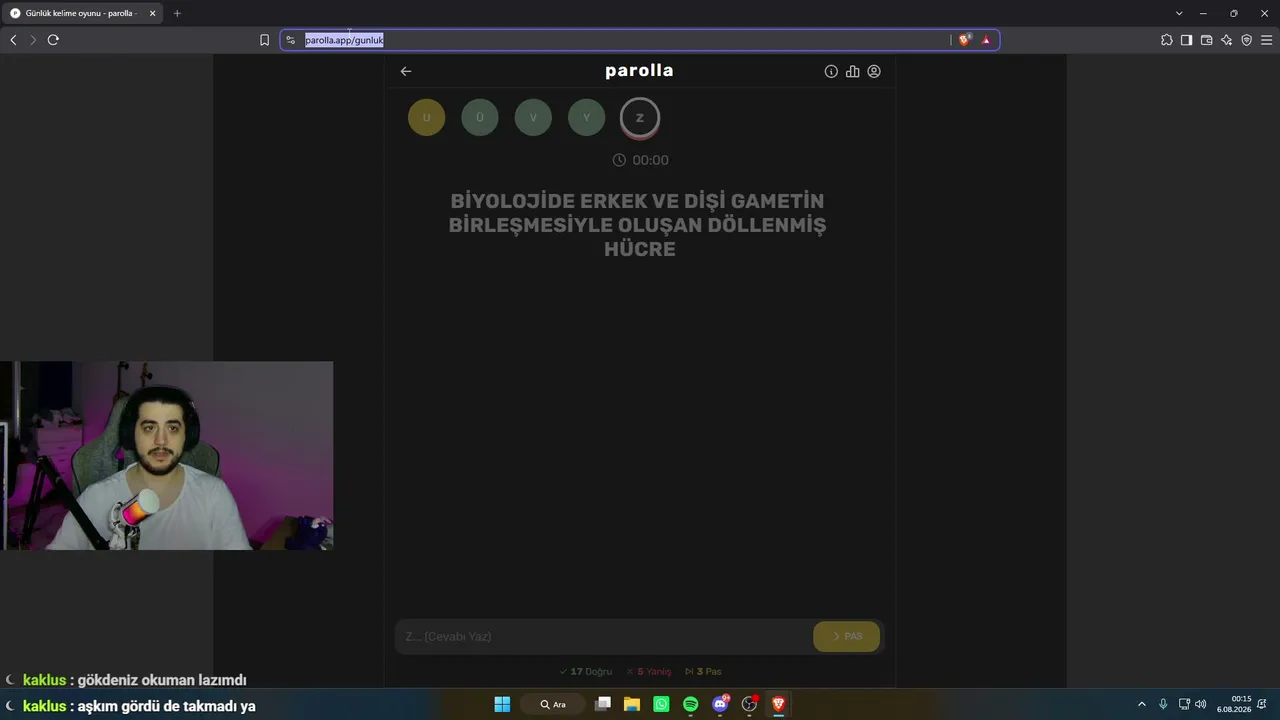The width and height of the screenshot is (1280, 720).
Task: Open the parolla user profile icon
Action: click(x=874, y=72)
